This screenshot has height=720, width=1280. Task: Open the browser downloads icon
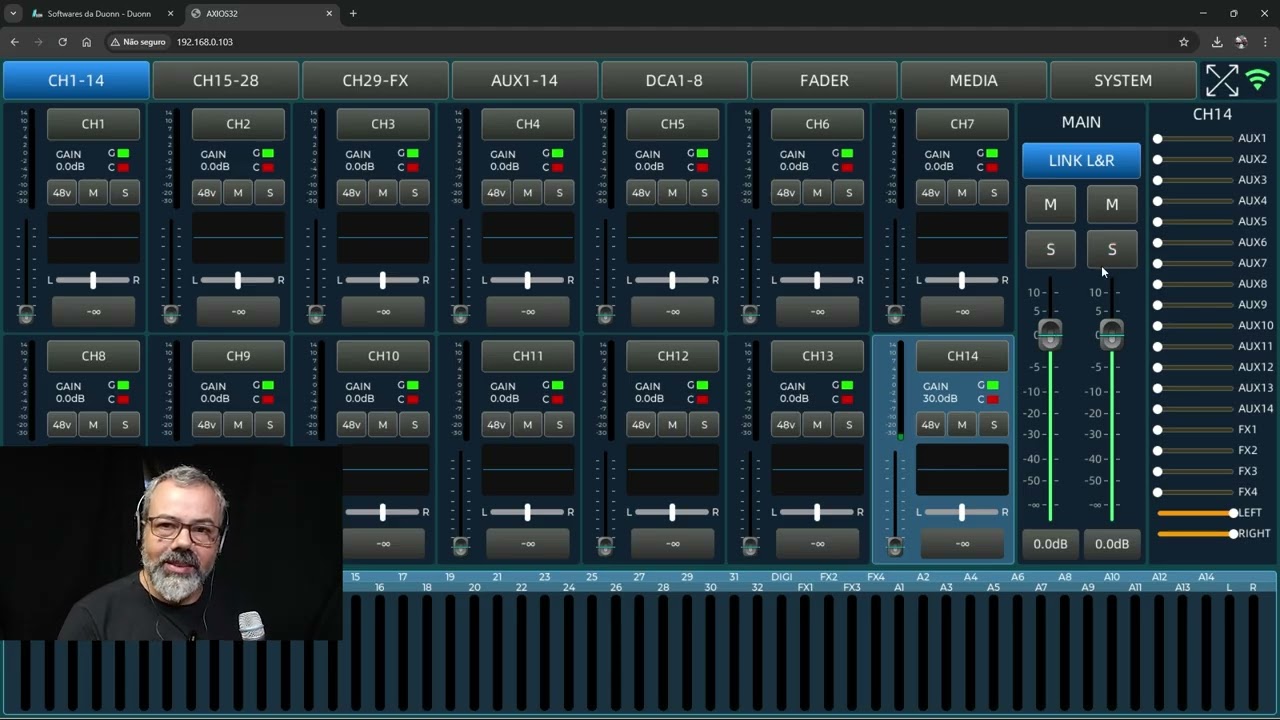pos(1217,42)
